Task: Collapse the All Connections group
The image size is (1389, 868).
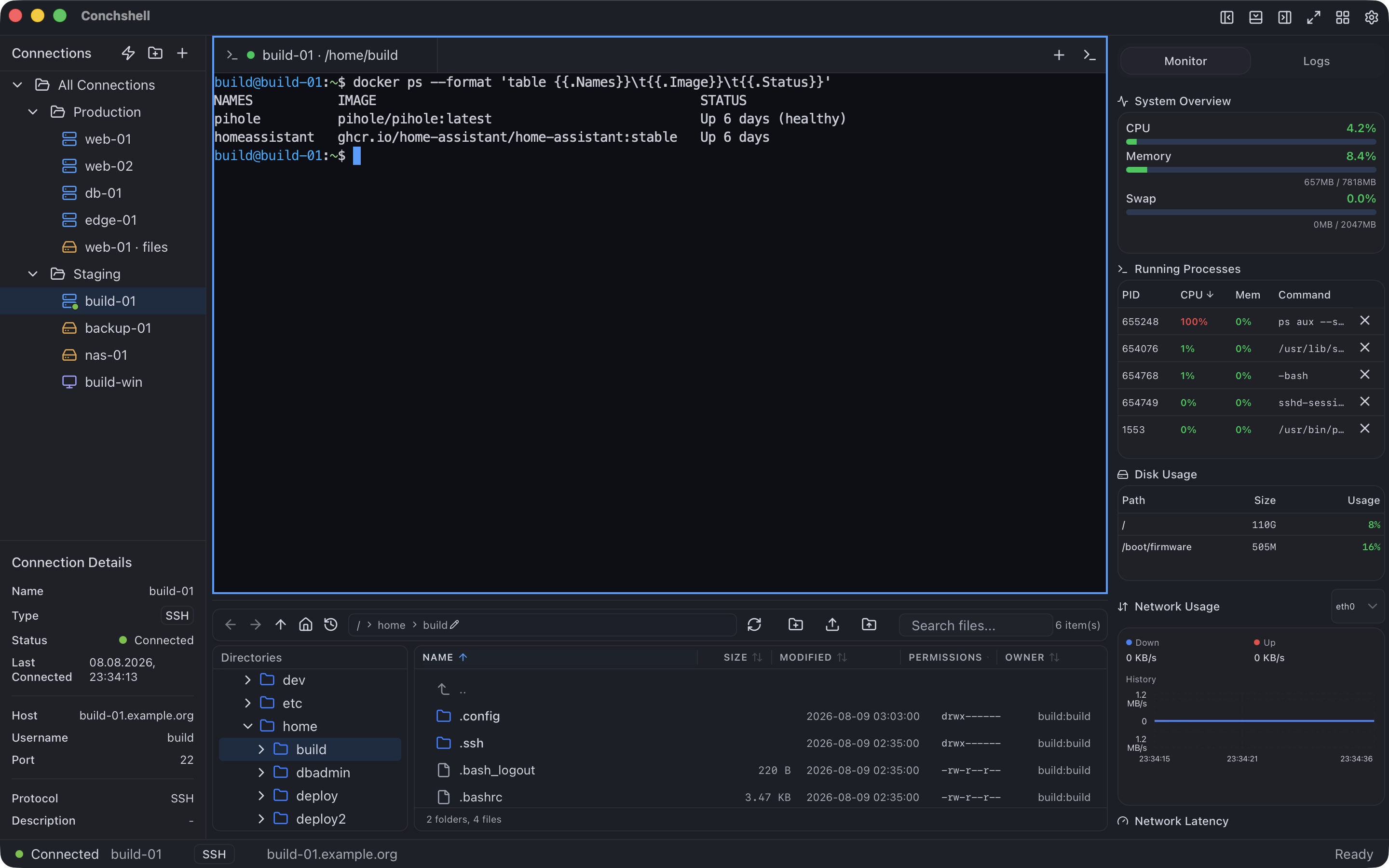Action: click(x=18, y=85)
